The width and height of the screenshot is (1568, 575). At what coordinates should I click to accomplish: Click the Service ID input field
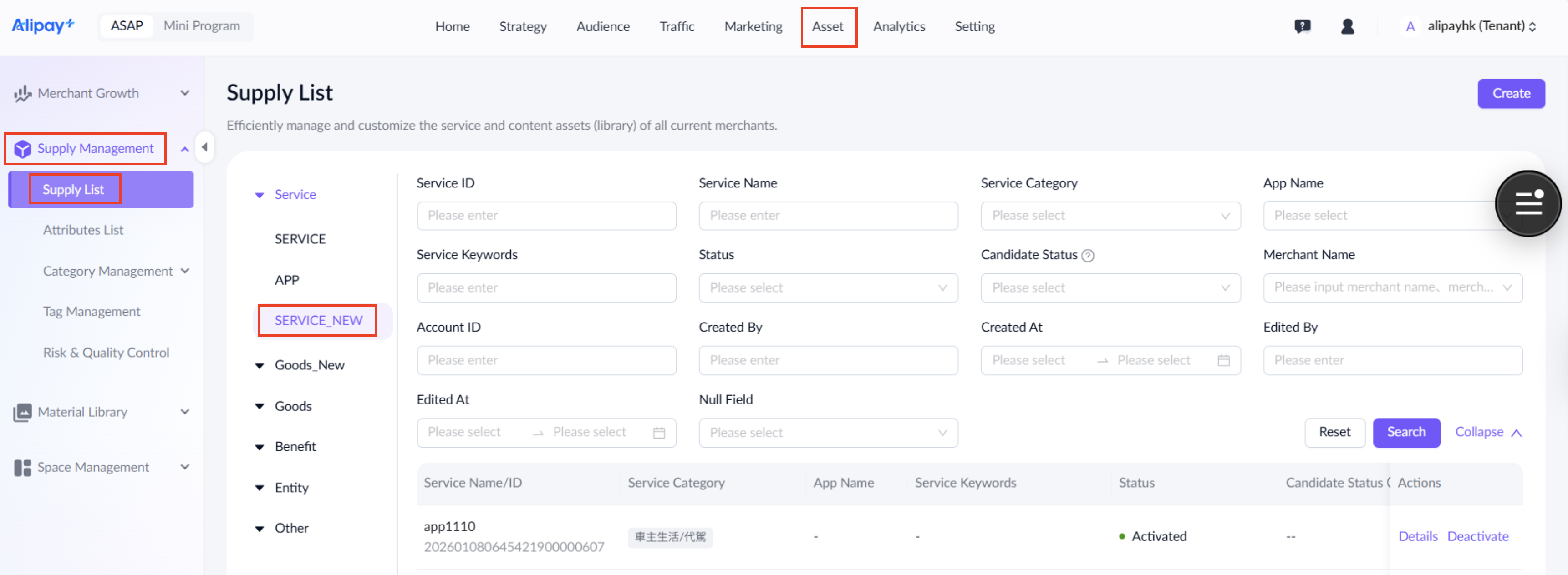pyautogui.click(x=546, y=215)
